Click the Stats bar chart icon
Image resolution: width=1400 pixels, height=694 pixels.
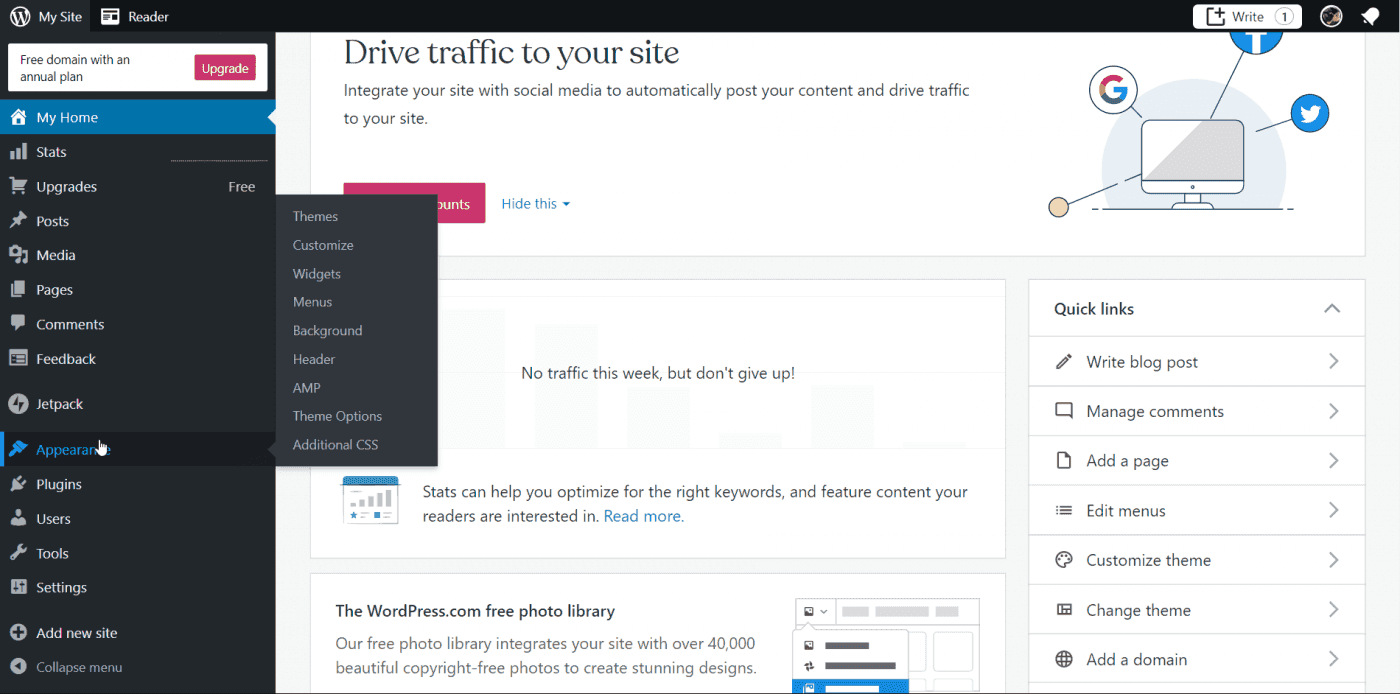pos(18,152)
